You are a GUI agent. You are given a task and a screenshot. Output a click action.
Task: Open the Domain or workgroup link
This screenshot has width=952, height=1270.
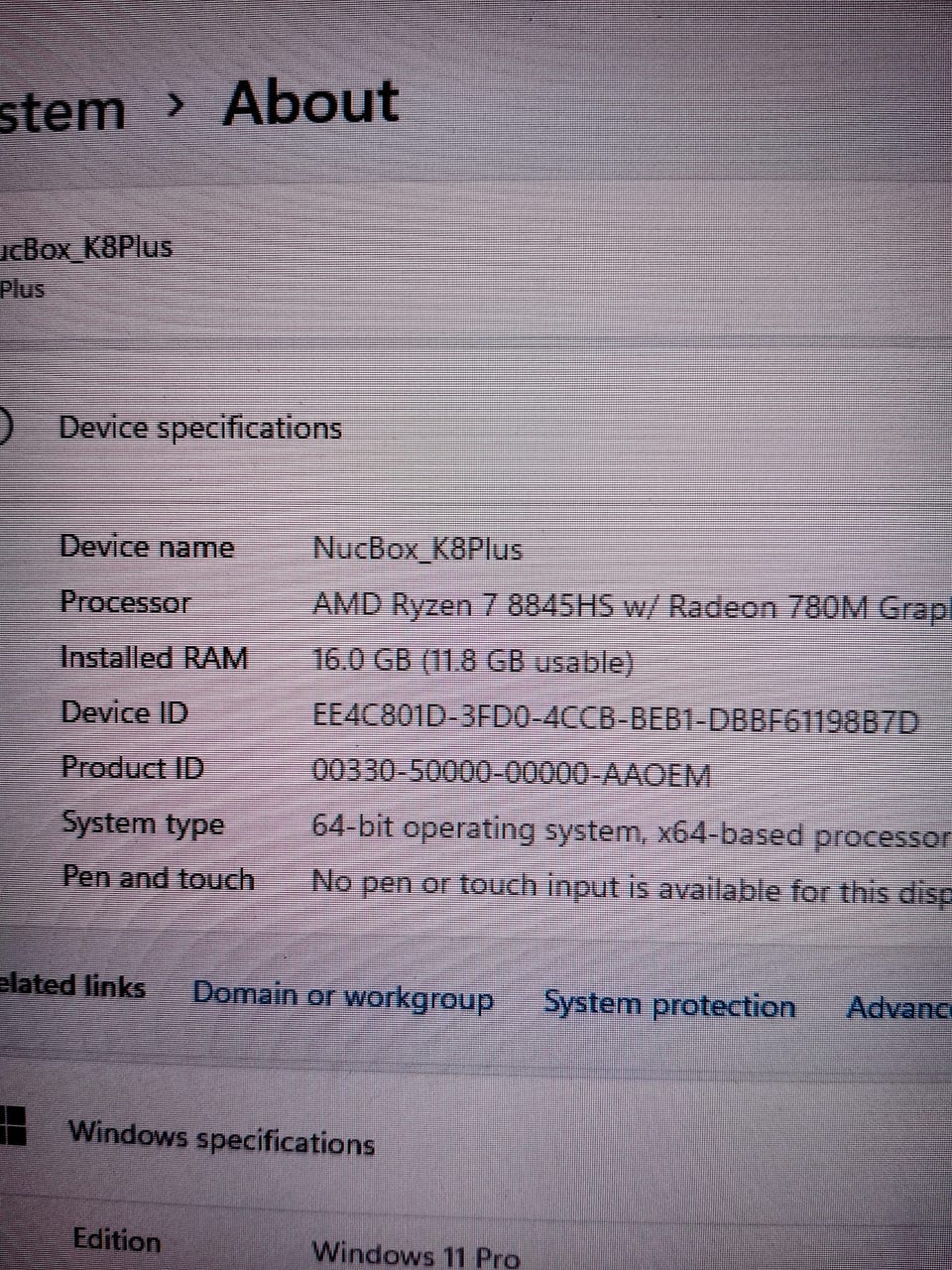point(343,996)
